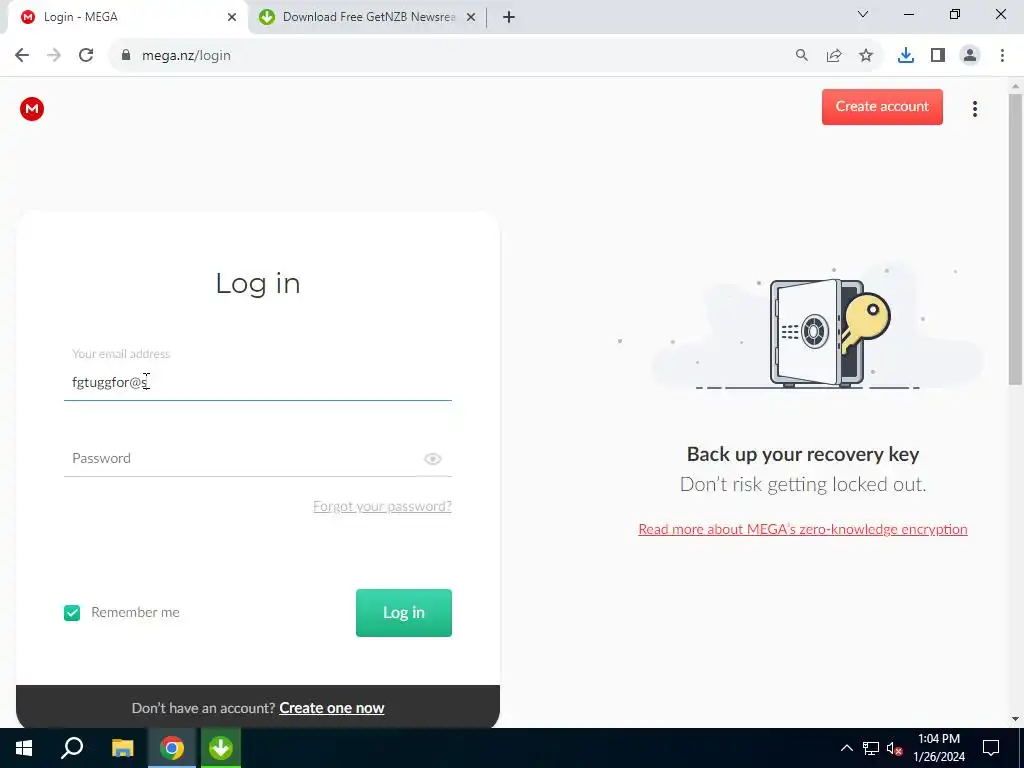
Task: Toggle Chrome side panel
Action: [938, 56]
